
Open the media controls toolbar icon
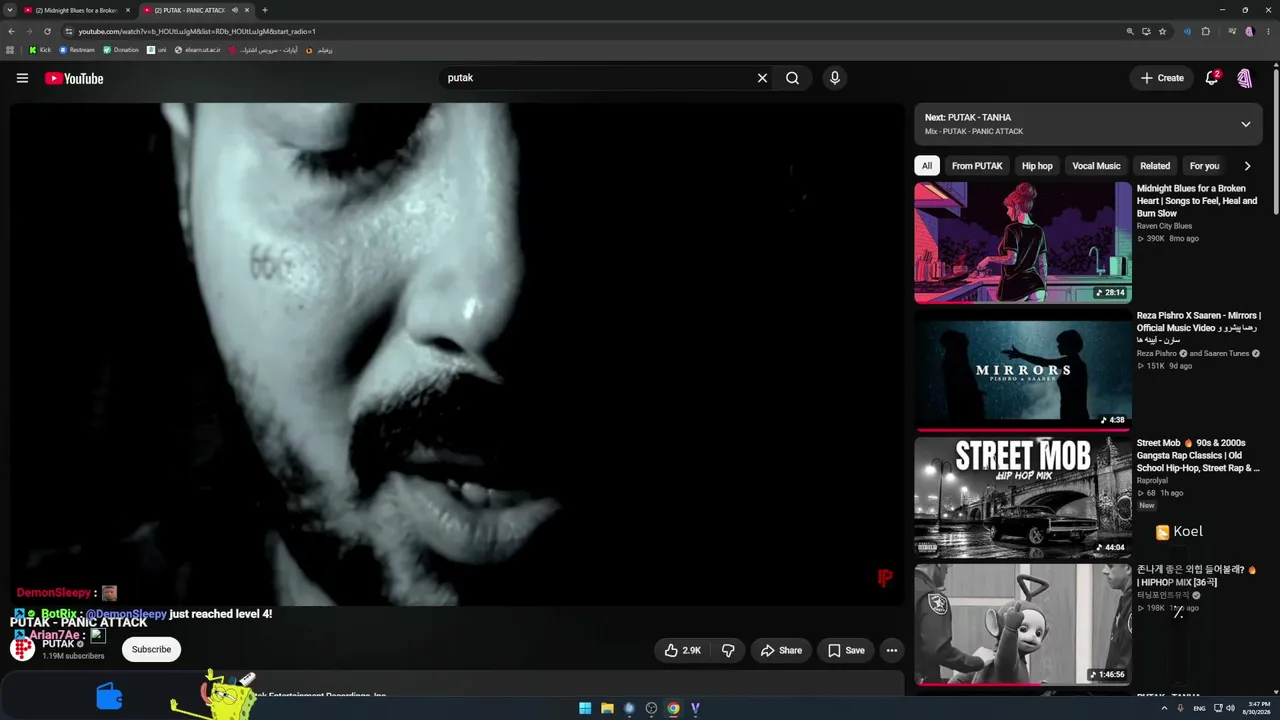(1232, 31)
